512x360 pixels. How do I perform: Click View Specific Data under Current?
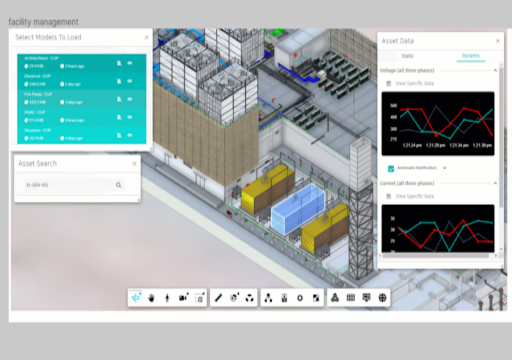coord(415,196)
